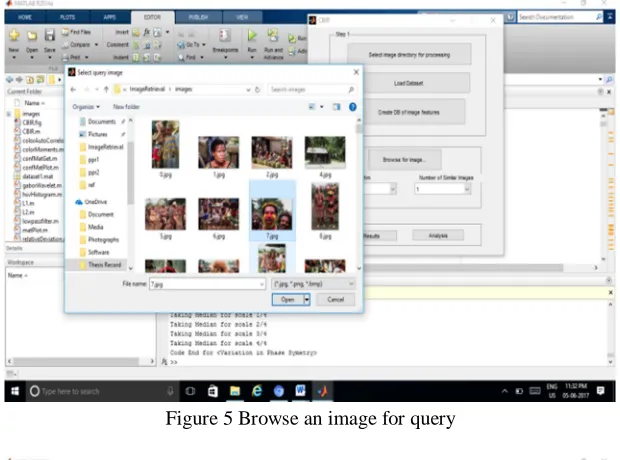The width and height of the screenshot is (620, 460).
Task: Click Create DB of image features button
Action: [408, 112]
